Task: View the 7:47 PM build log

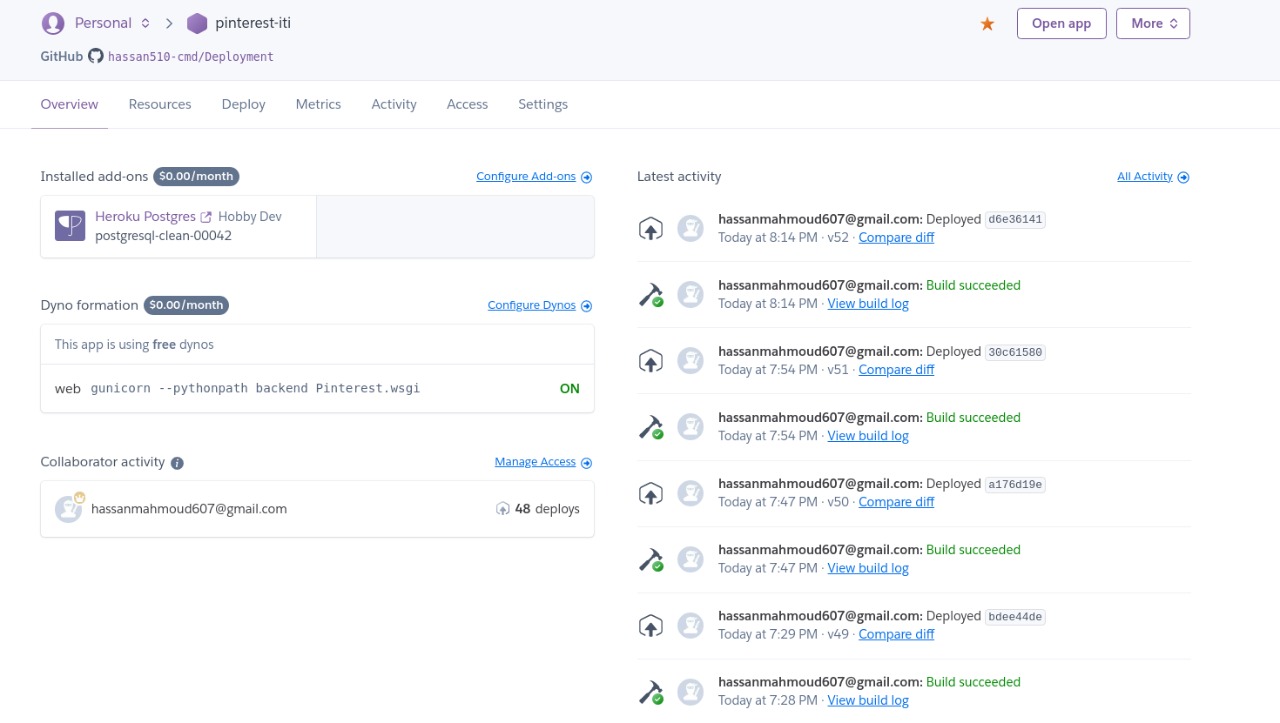Action: click(868, 568)
